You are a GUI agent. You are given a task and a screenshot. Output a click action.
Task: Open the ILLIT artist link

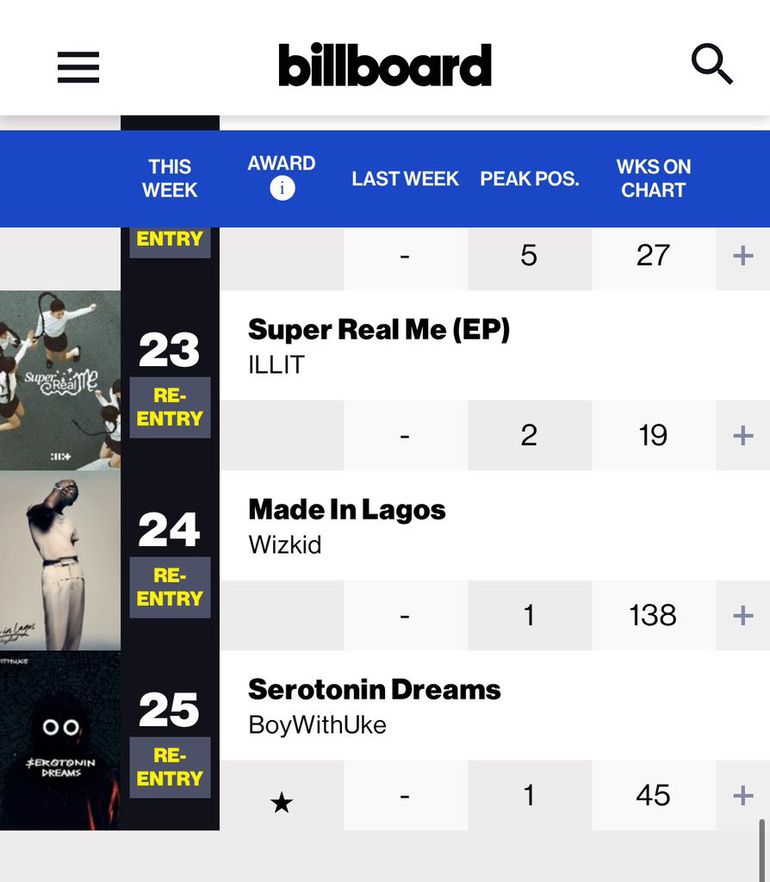276,365
